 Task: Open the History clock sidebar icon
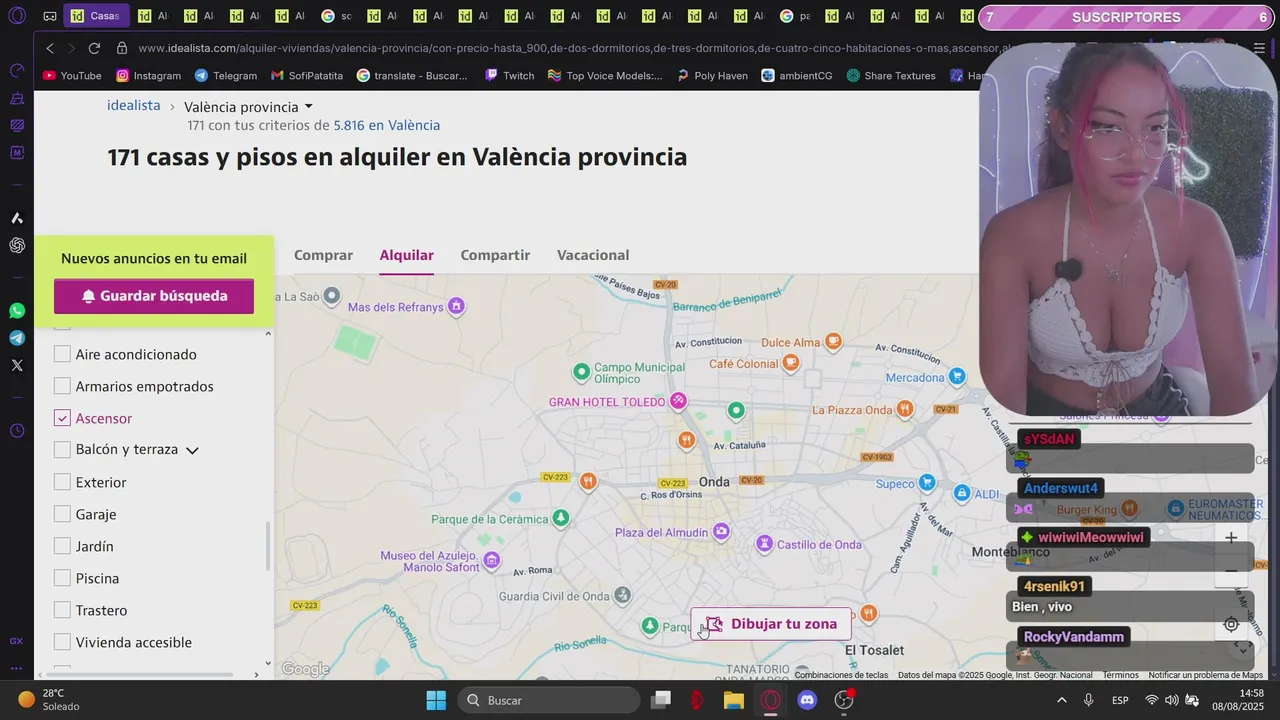tap(17, 431)
